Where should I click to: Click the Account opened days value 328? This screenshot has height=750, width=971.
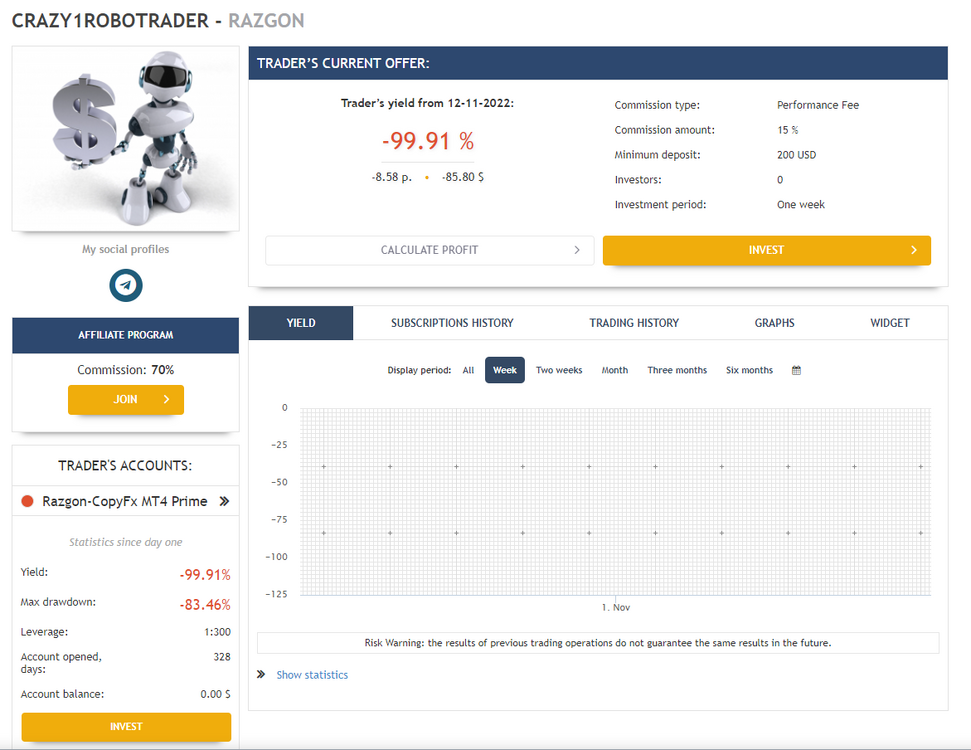click(x=222, y=656)
